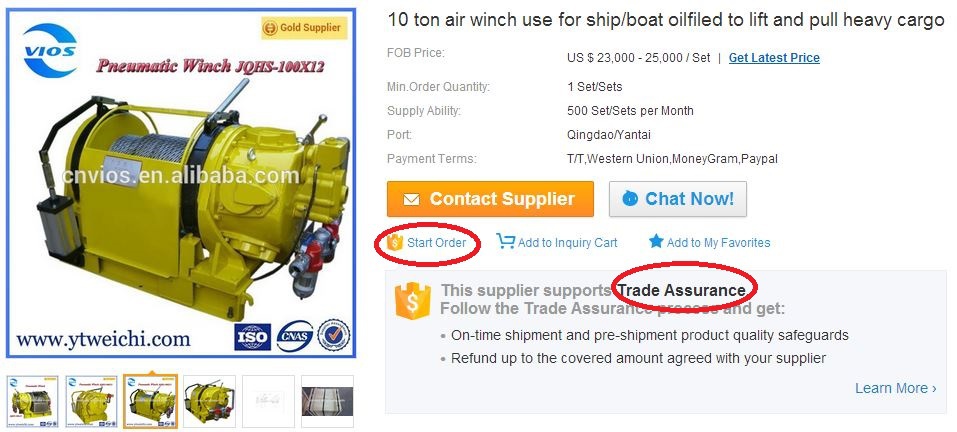
Task: Click the Start Order shield icon
Action: (x=395, y=242)
